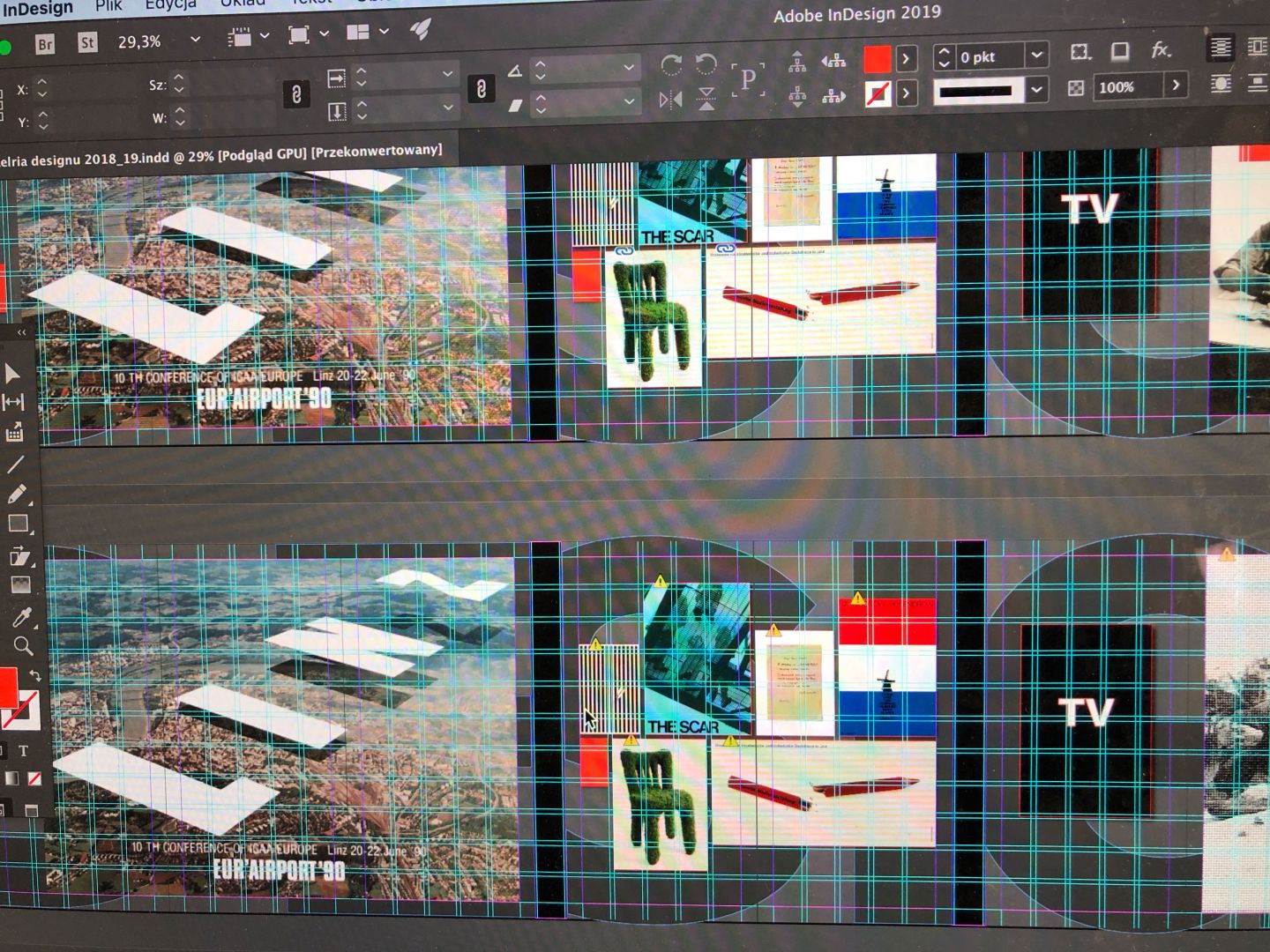
Task: Select the Selection arrow tool
Action: 12,373
